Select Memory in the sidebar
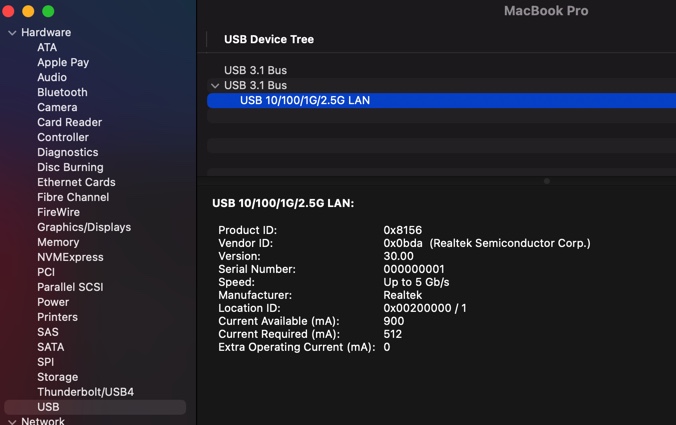 (58, 242)
